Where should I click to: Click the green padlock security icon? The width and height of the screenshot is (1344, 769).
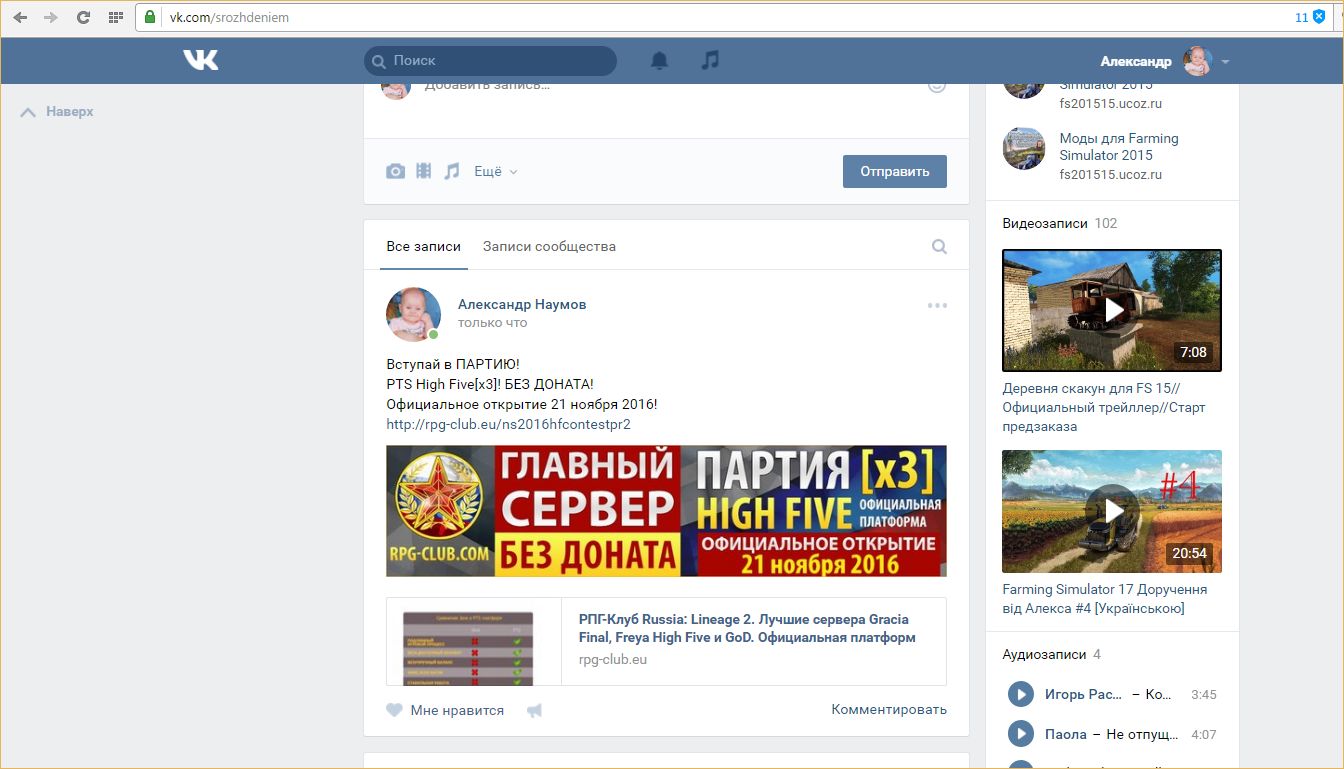coord(150,17)
